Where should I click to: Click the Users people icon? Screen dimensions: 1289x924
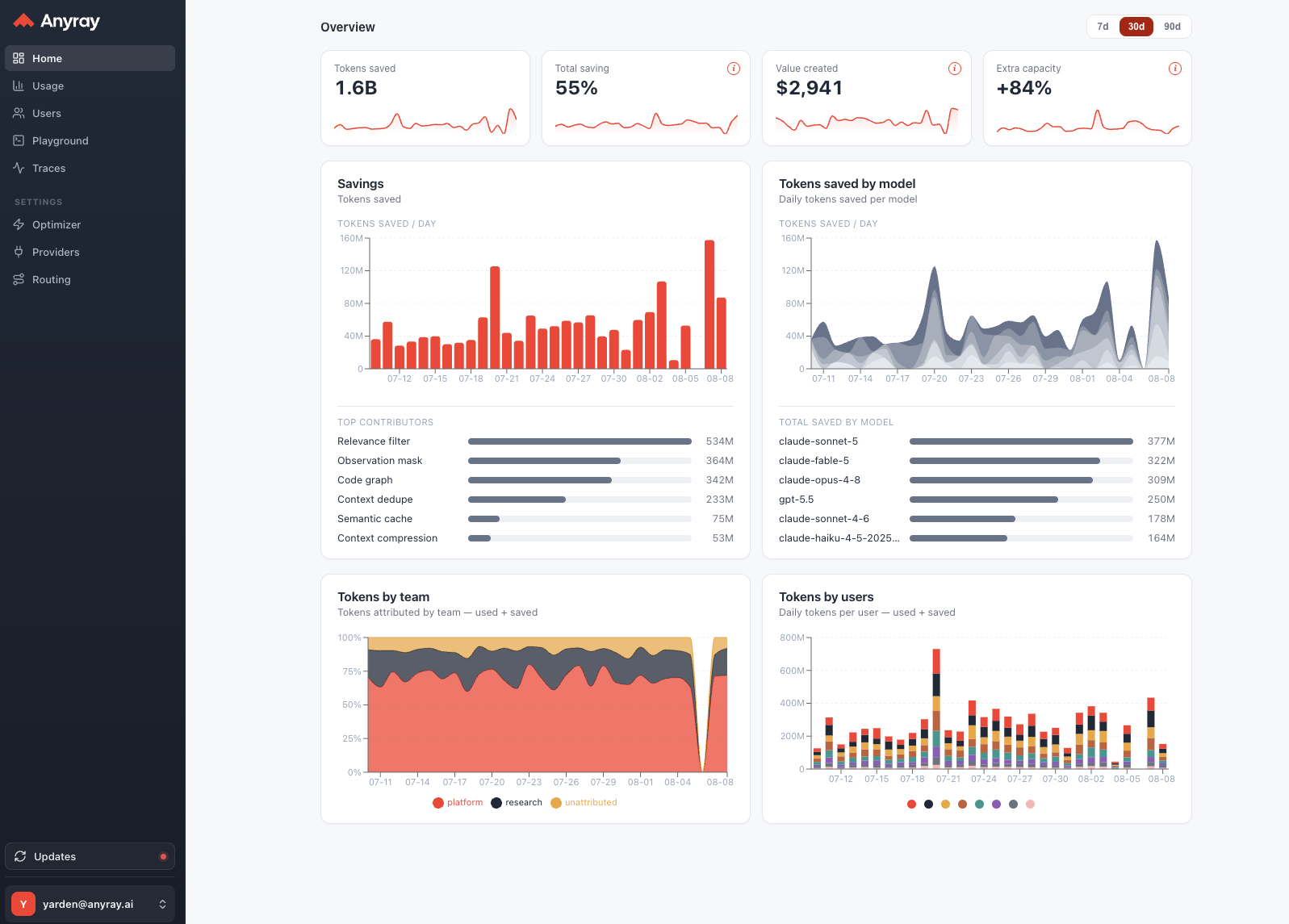pyautogui.click(x=19, y=113)
